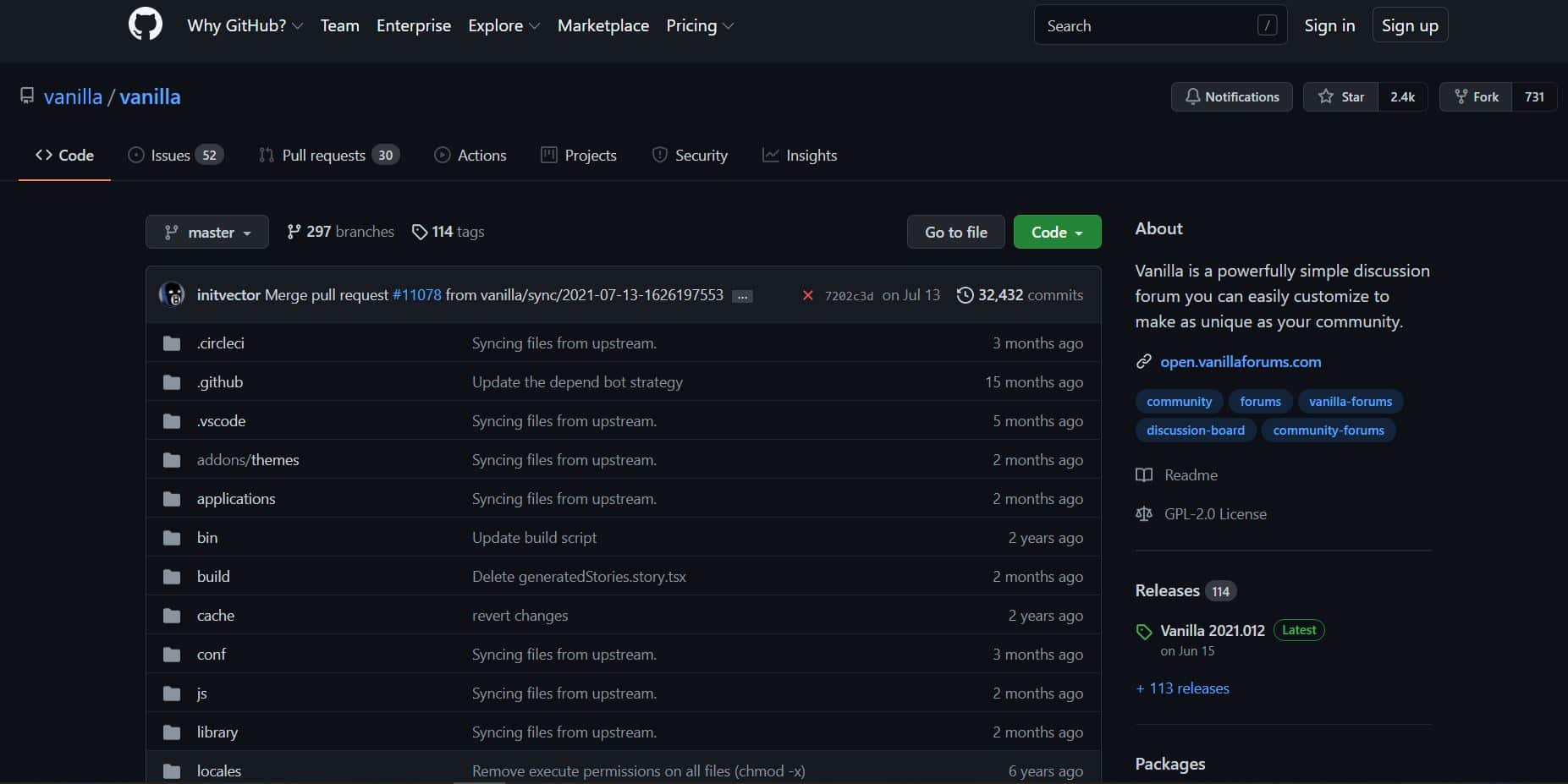
Task: Click the red failed-check X icon
Action: [x=808, y=294]
